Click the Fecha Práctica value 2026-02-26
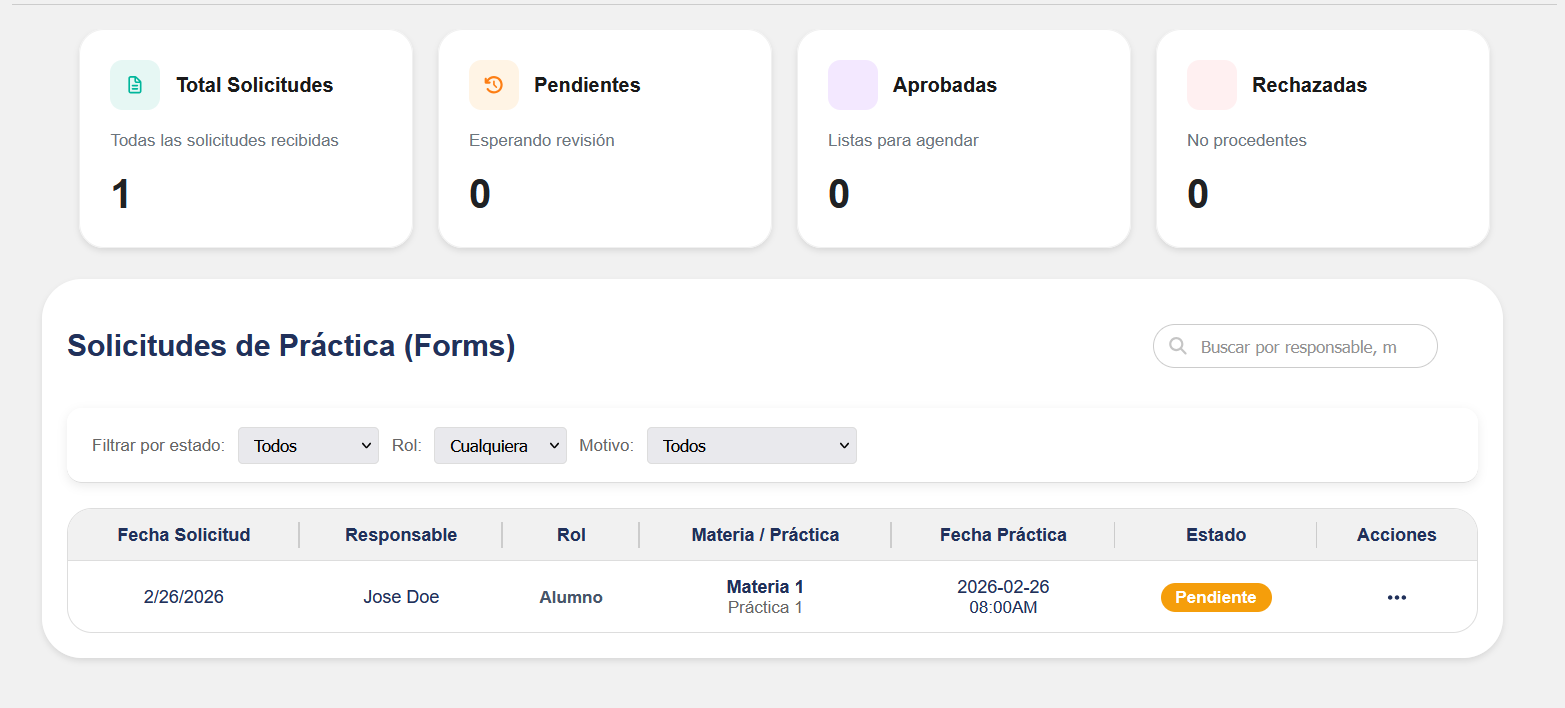This screenshot has width=1565, height=708. pyautogui.click(x=1001, y=588)
